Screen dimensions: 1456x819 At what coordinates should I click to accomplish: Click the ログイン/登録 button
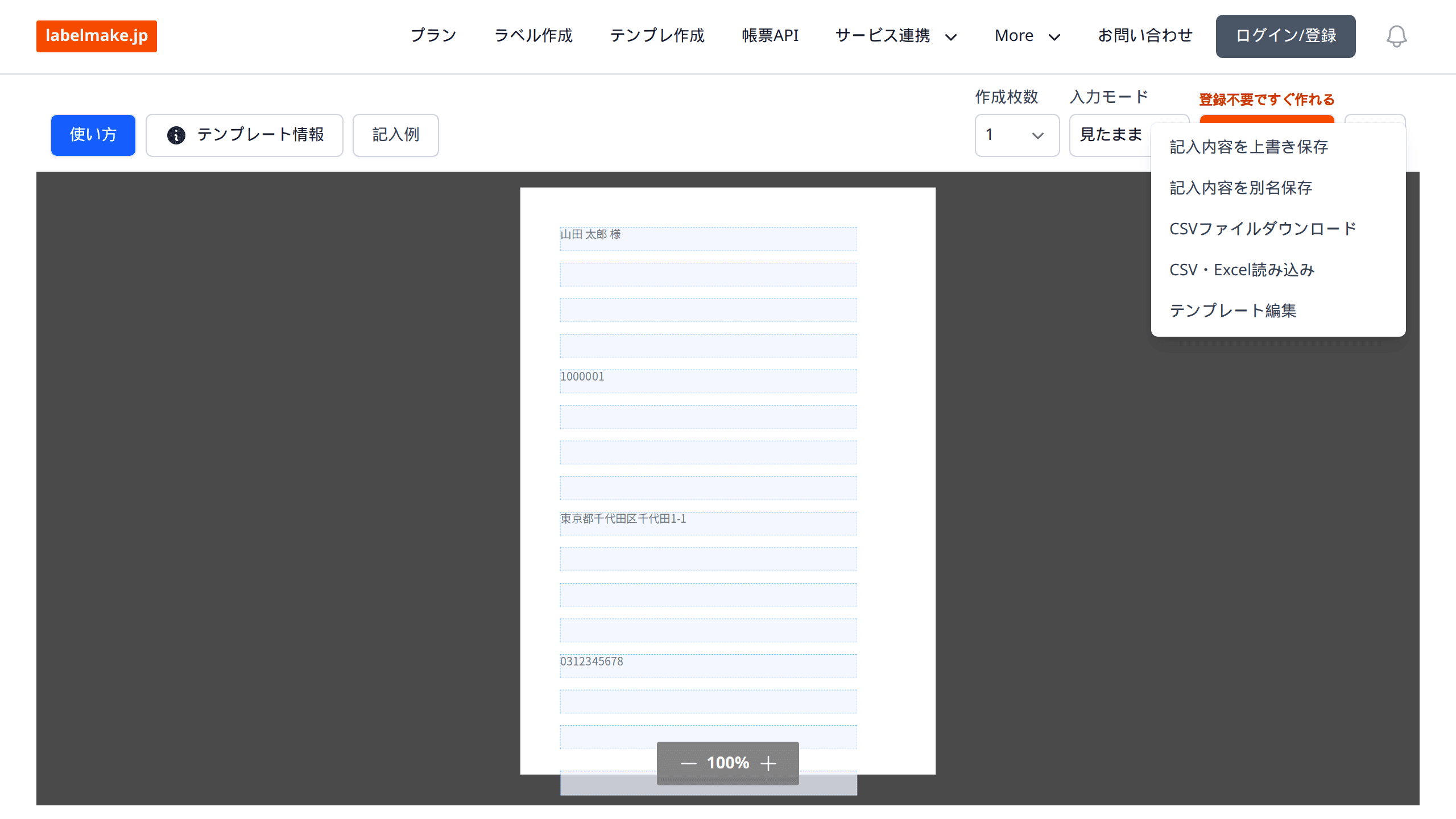[1285, 36]
